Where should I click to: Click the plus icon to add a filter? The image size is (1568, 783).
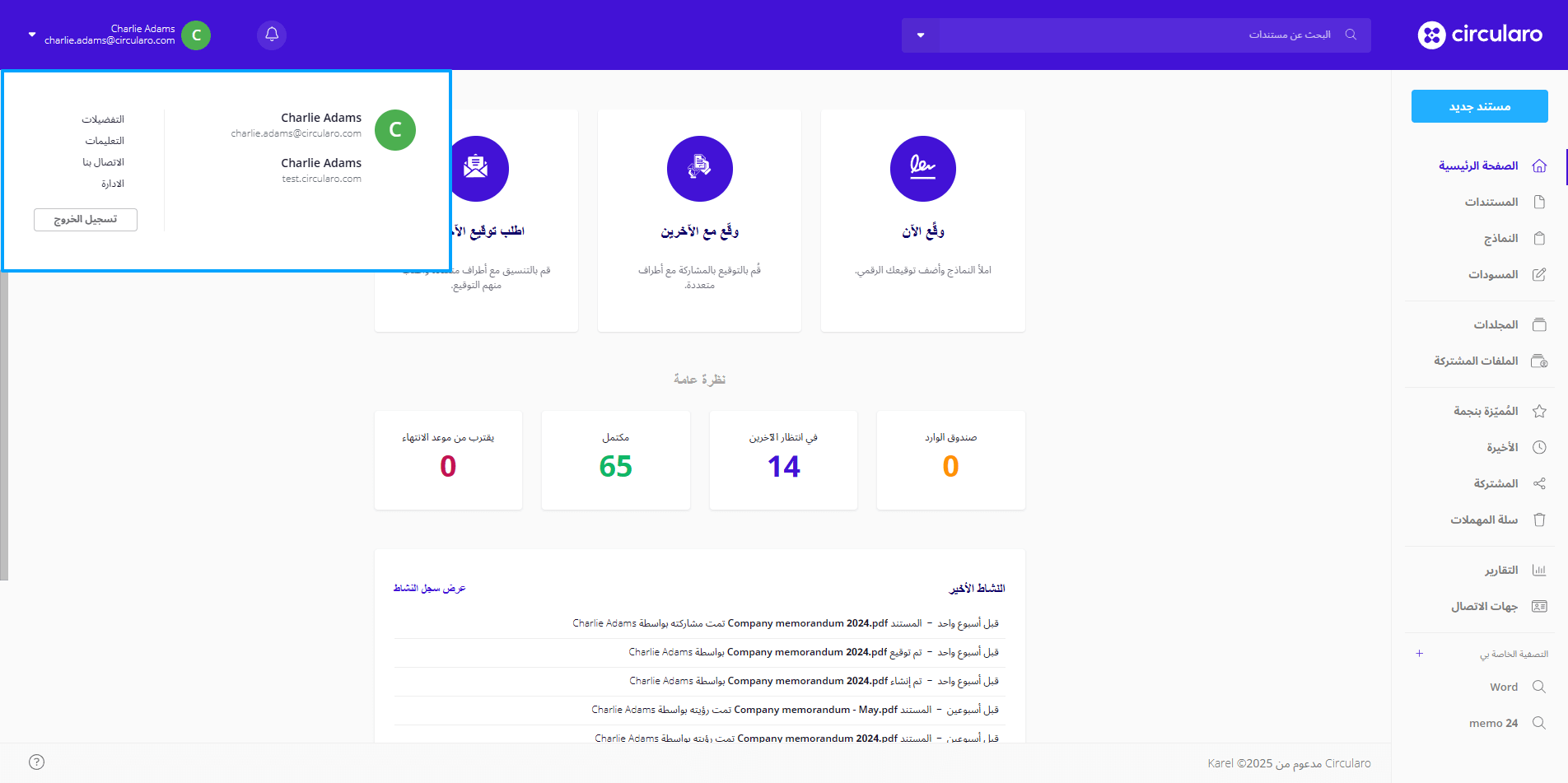[1419, 654]
